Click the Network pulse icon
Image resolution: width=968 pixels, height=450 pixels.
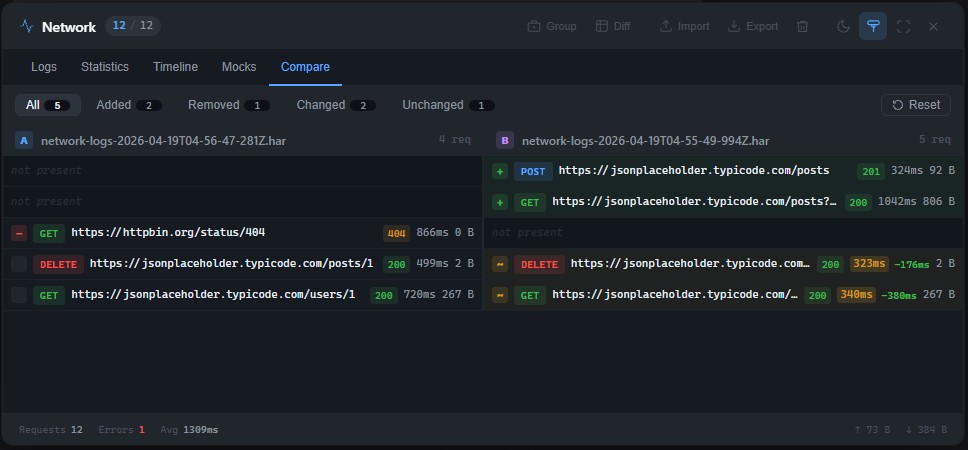click(27, 27)
